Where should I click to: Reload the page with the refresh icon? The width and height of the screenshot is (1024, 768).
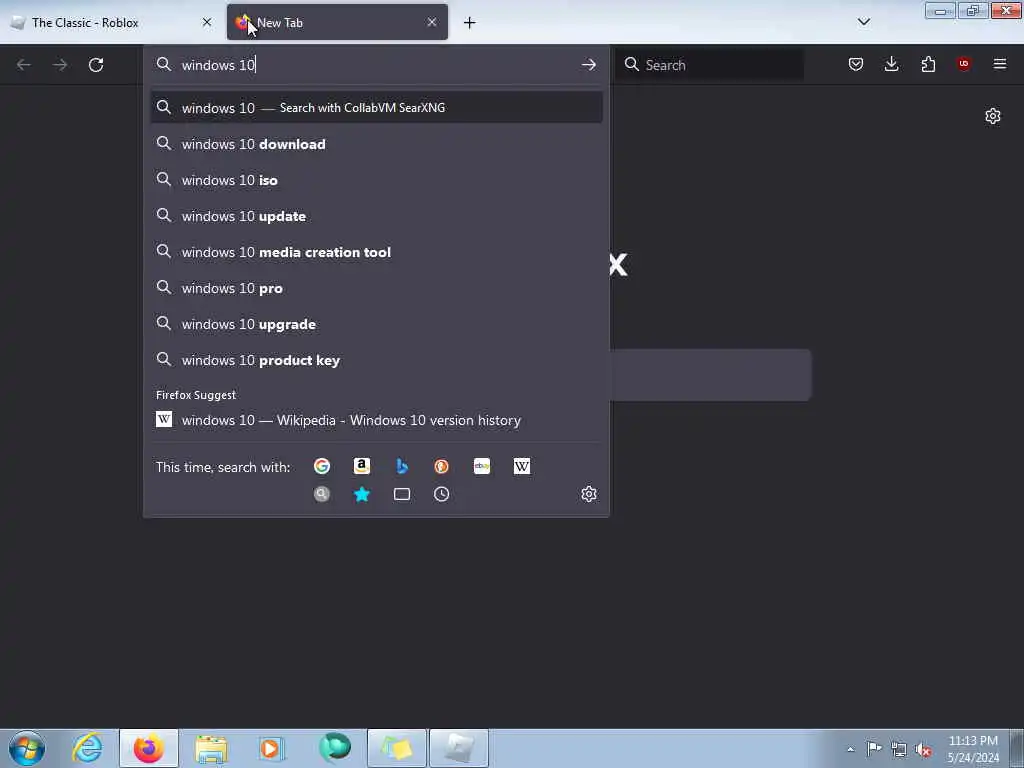click(x=96, y=65)
